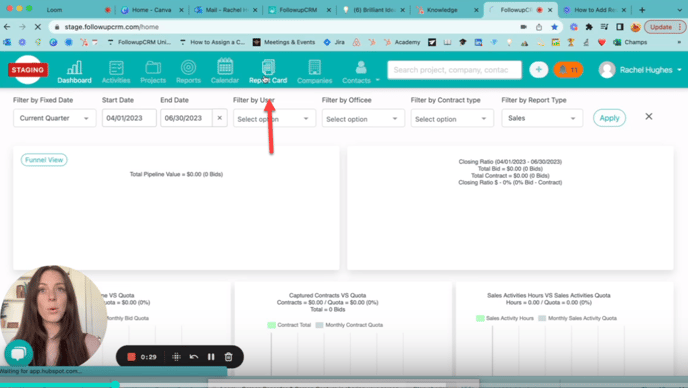This screenshot has height=388, width=688.
Task: Click the Loom drag-grid icon
Action: tap(176, 357)
